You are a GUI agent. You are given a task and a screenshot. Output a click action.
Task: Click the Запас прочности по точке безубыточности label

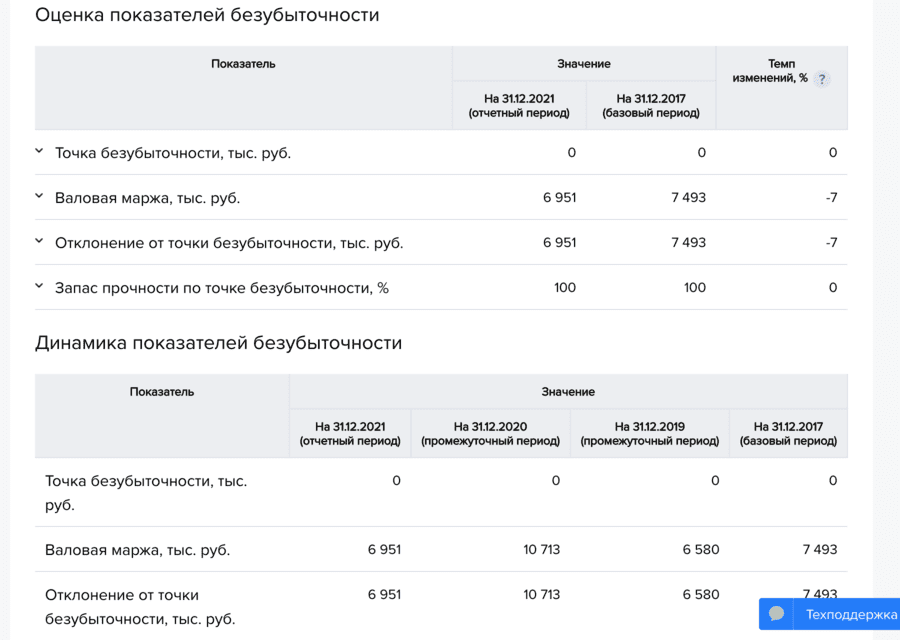[222, 288]
